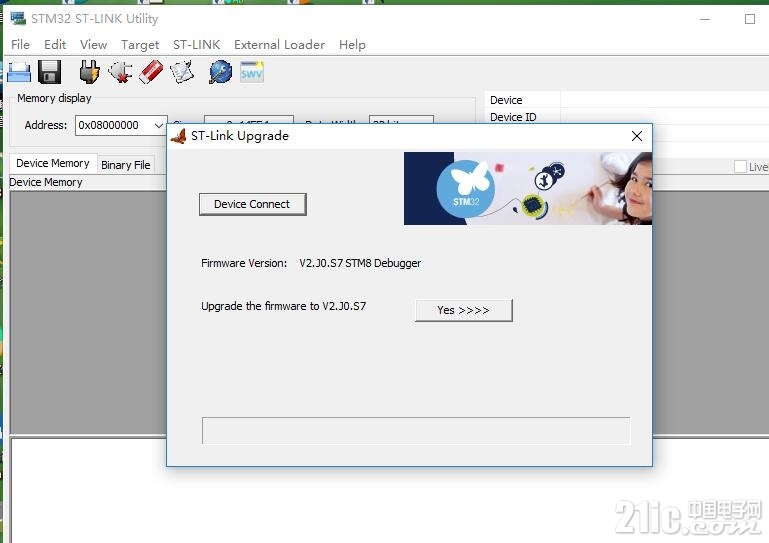The width and height of the screenshot is (769, 543).
Task: Minimize the ST-LINK Utility window
Action: [x=705, y=19]
